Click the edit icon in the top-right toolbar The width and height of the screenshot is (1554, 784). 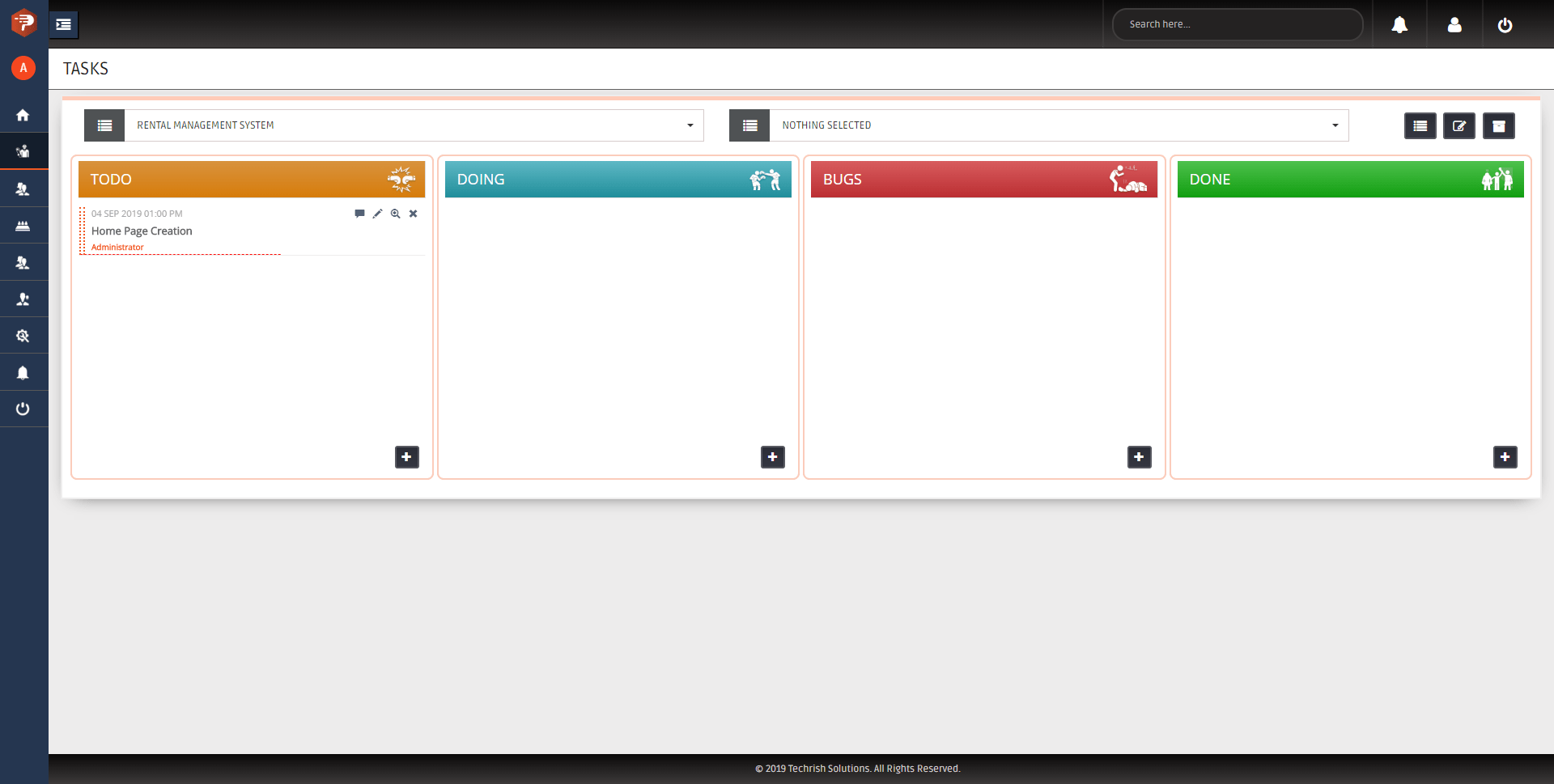pos(1459,125)
